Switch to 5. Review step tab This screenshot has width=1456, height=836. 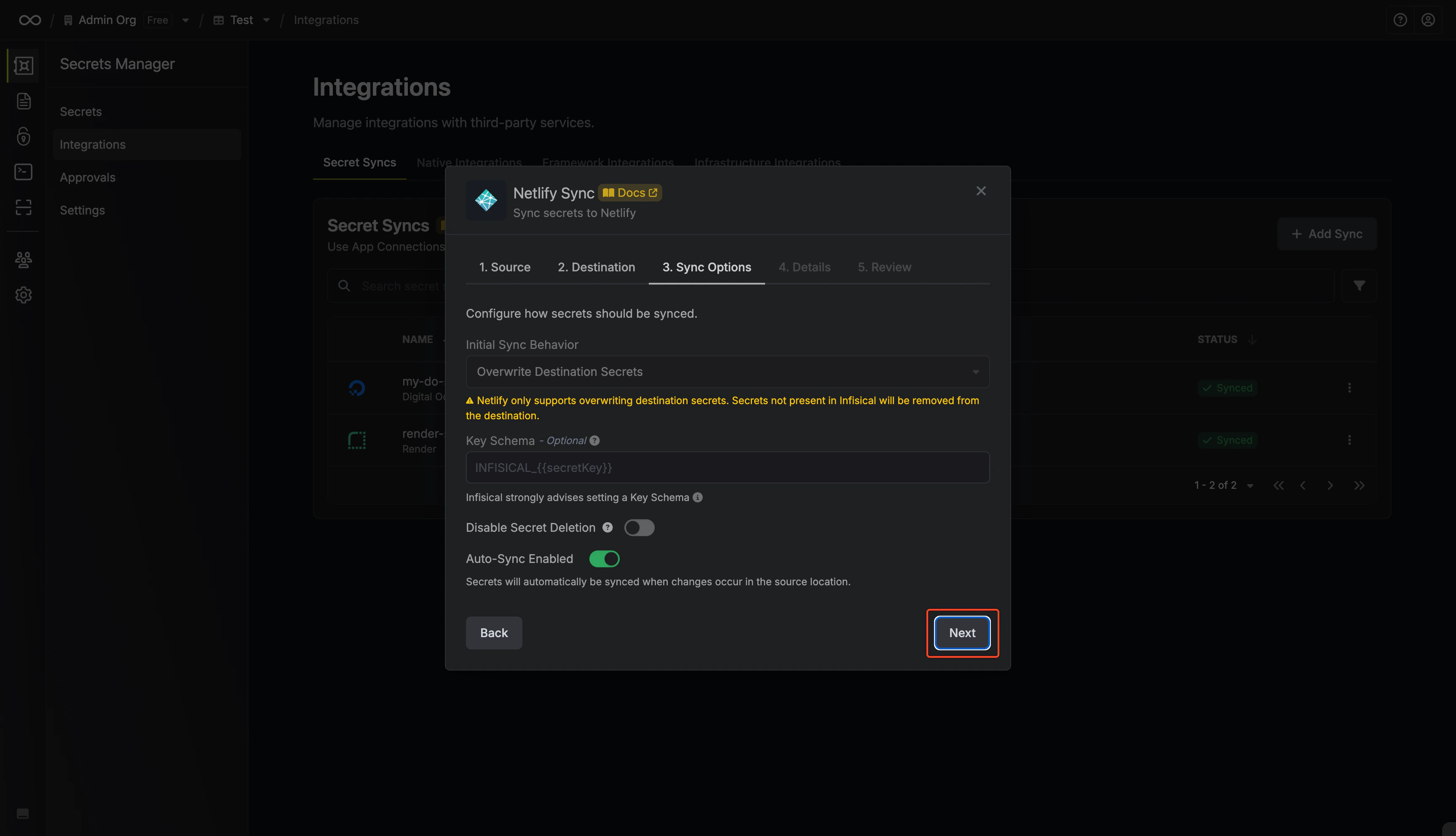tap(884, 267)
